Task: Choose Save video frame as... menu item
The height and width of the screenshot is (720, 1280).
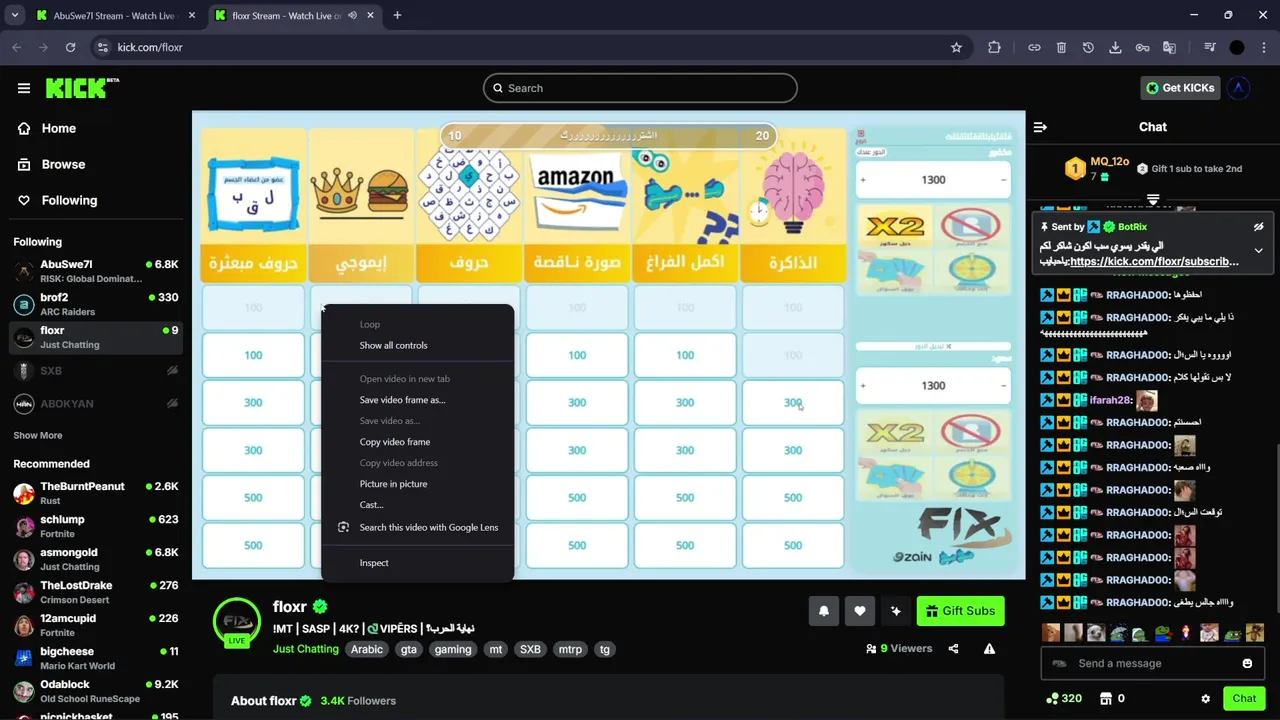Action: coord(417,400)
